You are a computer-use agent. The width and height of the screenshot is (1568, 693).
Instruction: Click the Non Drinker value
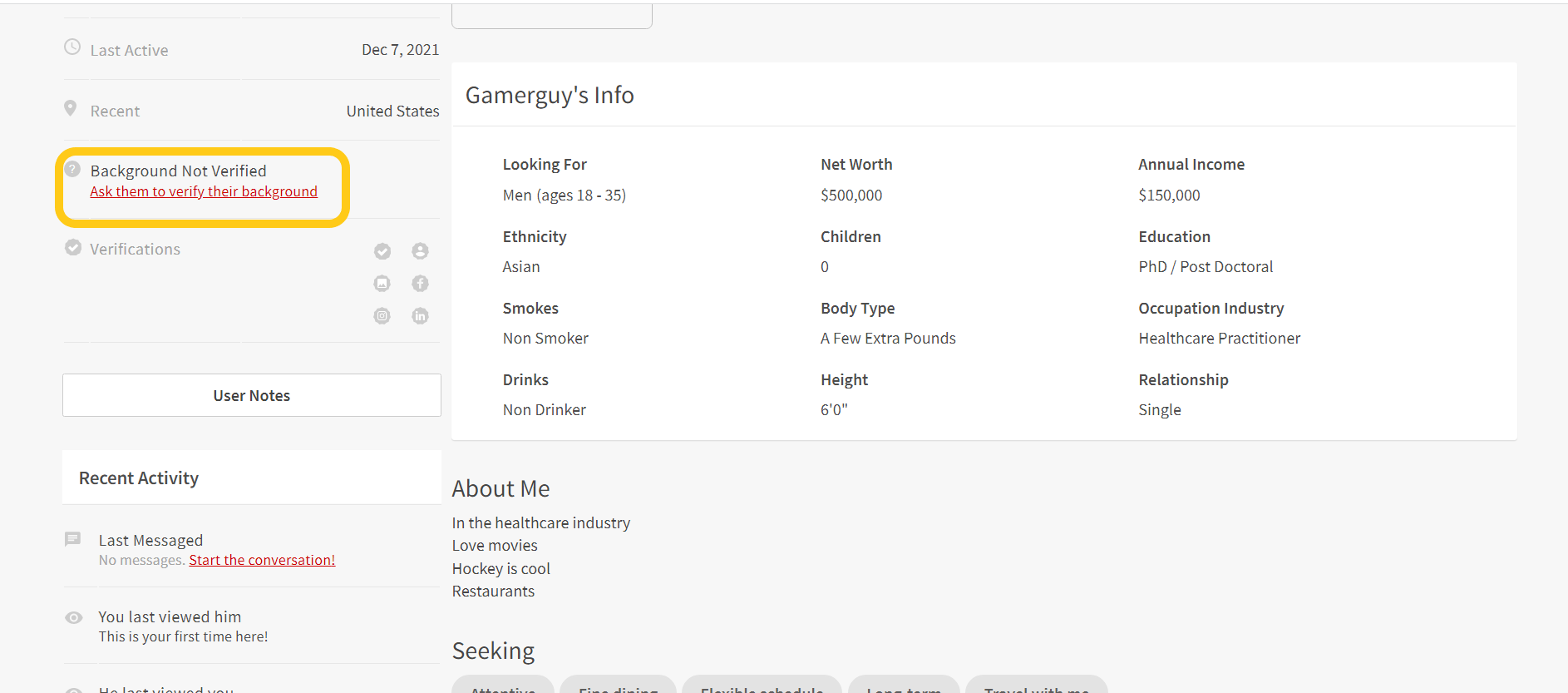pos(545,409)
